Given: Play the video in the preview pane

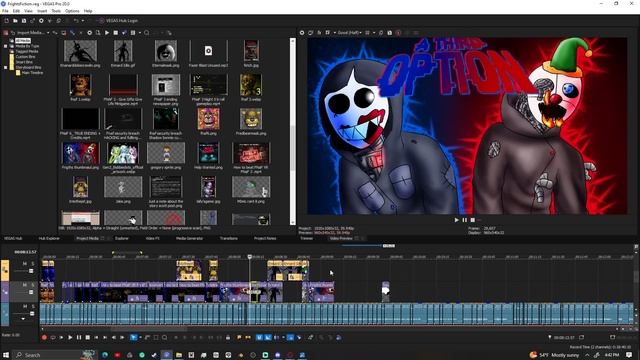Looking at the screenshot, I should 457,220.
